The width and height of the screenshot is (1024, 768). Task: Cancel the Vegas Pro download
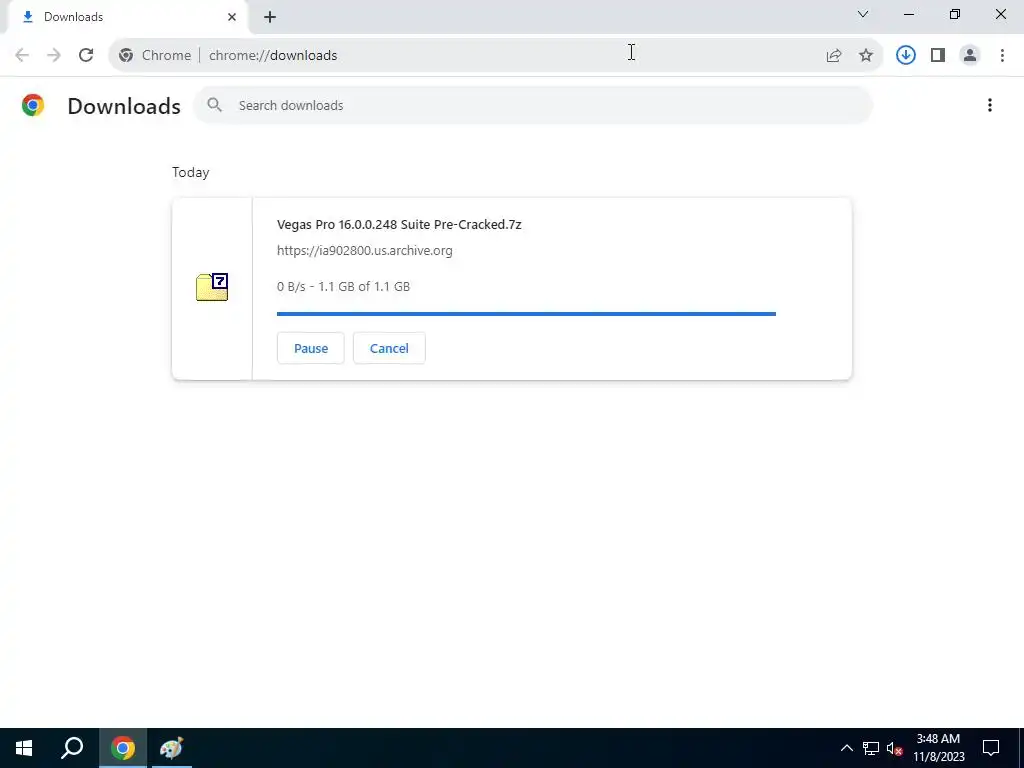click(x=389, y=348)
